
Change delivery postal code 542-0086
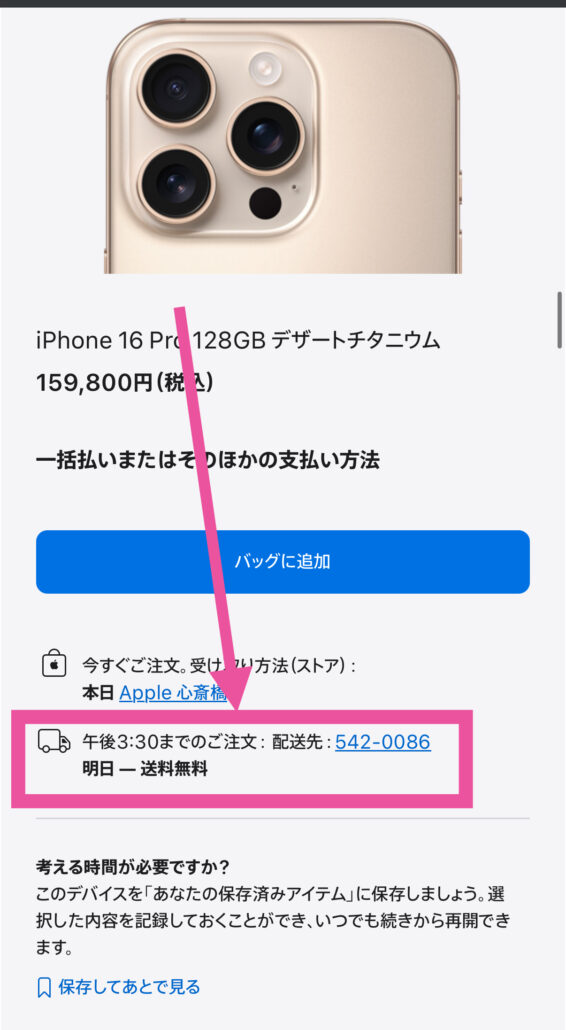pyautogui.click(x=383, y=742)
